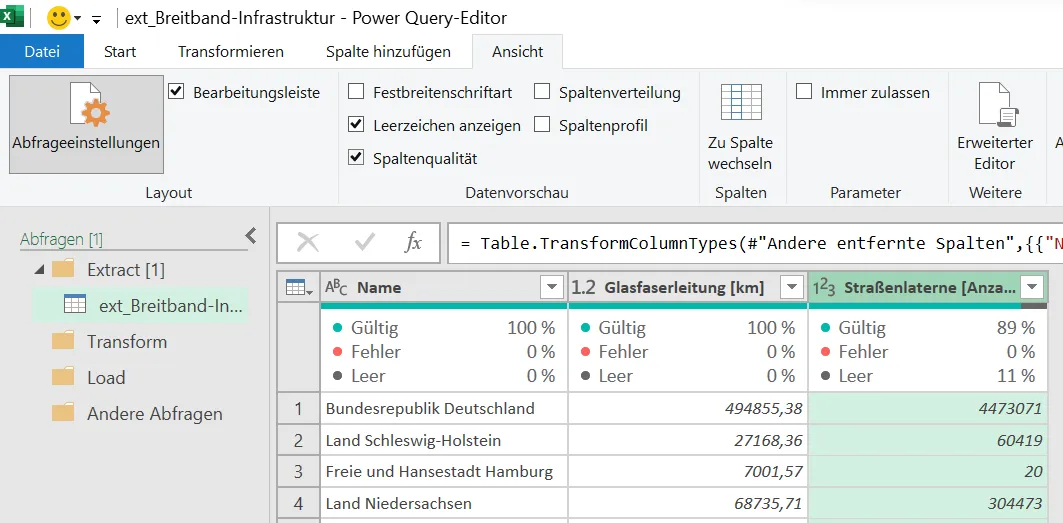Click the Excel logo icon
This screenshot has width=1063, height=523.
[x=12, y=17]
